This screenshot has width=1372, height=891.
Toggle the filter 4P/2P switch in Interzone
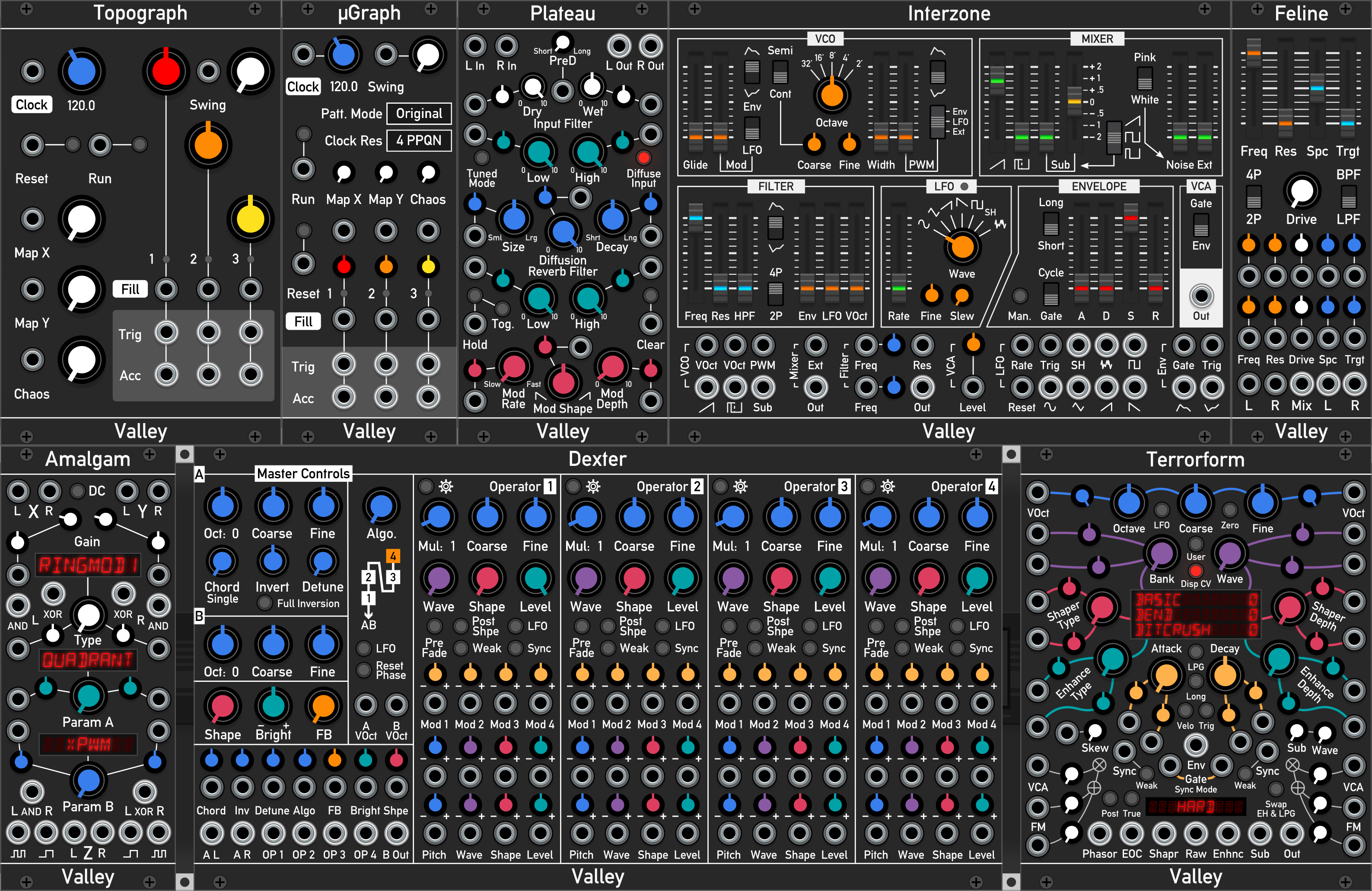coord(775,294)
